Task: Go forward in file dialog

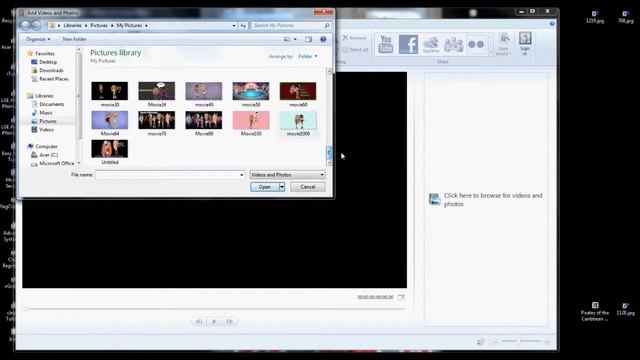Action: click(36, 25)
